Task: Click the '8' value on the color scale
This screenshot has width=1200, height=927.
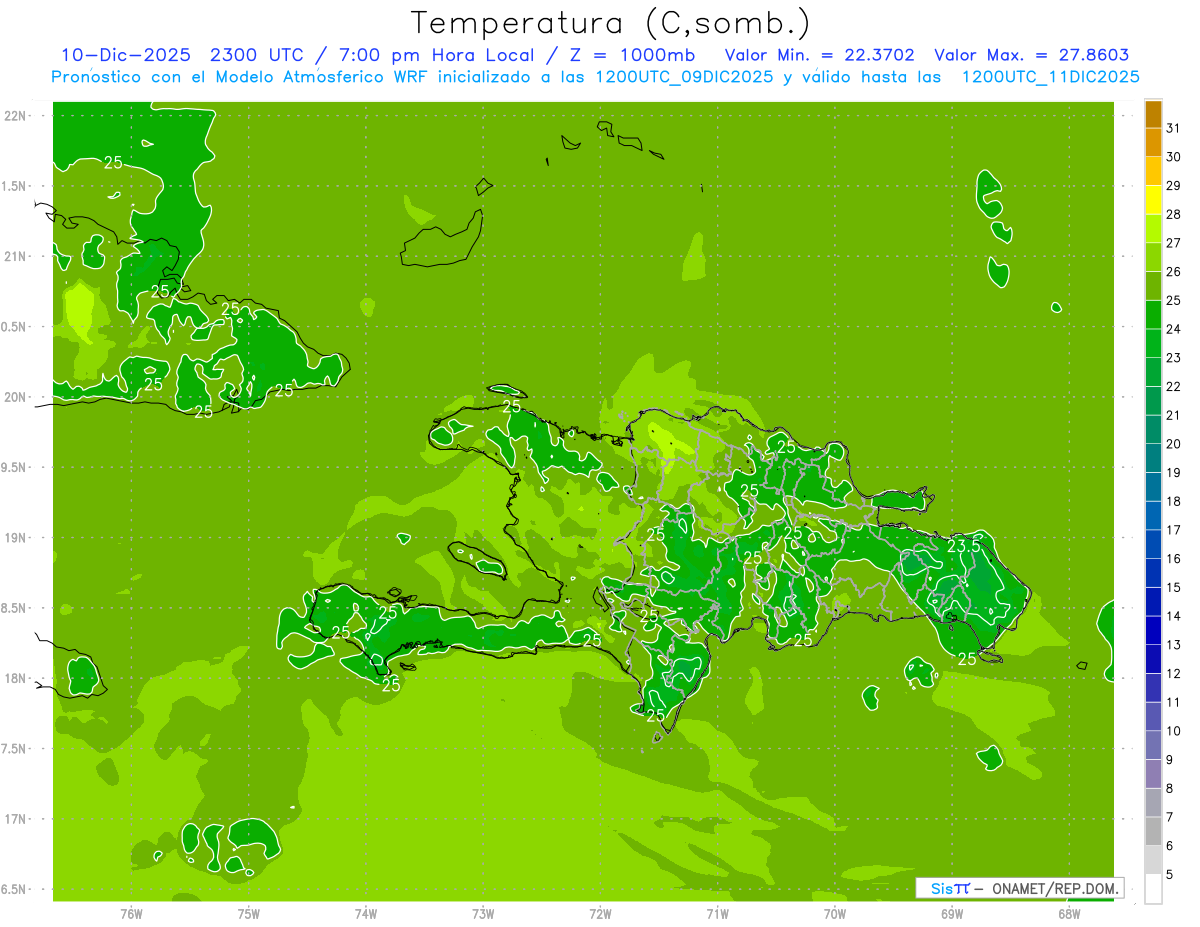Action: click(x=1170, y=788)
